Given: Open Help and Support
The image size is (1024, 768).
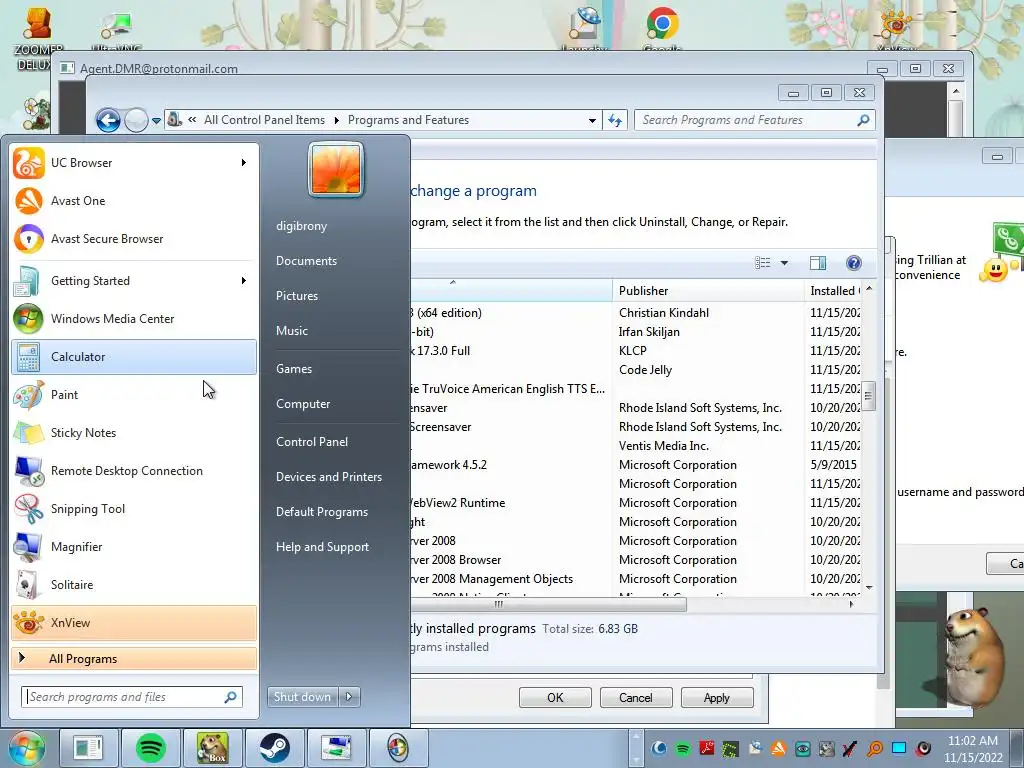Looking at the screenshot, I should pyautogui.click(x=323, y=547).
